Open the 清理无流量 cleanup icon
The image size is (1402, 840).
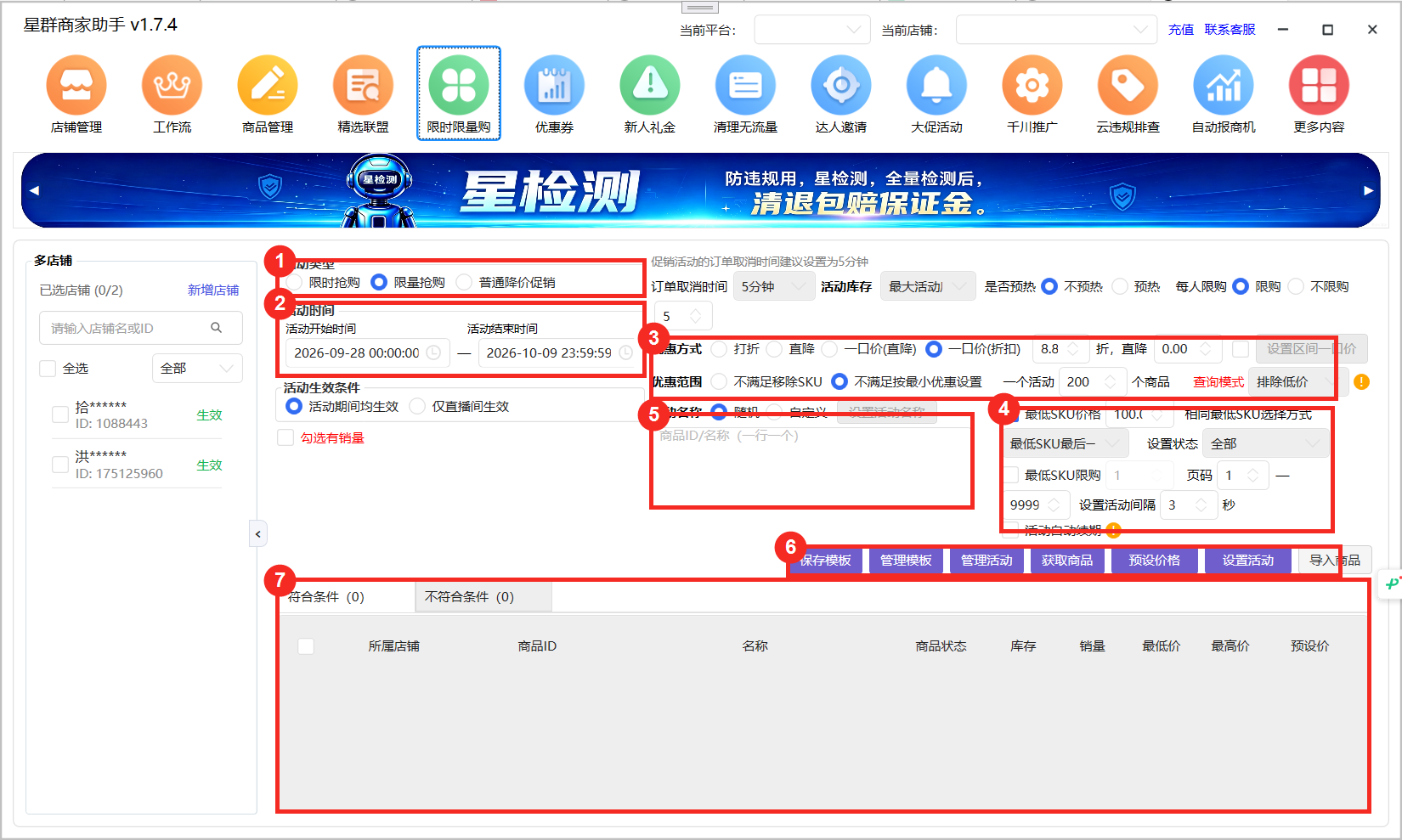(x=746, y=85)
